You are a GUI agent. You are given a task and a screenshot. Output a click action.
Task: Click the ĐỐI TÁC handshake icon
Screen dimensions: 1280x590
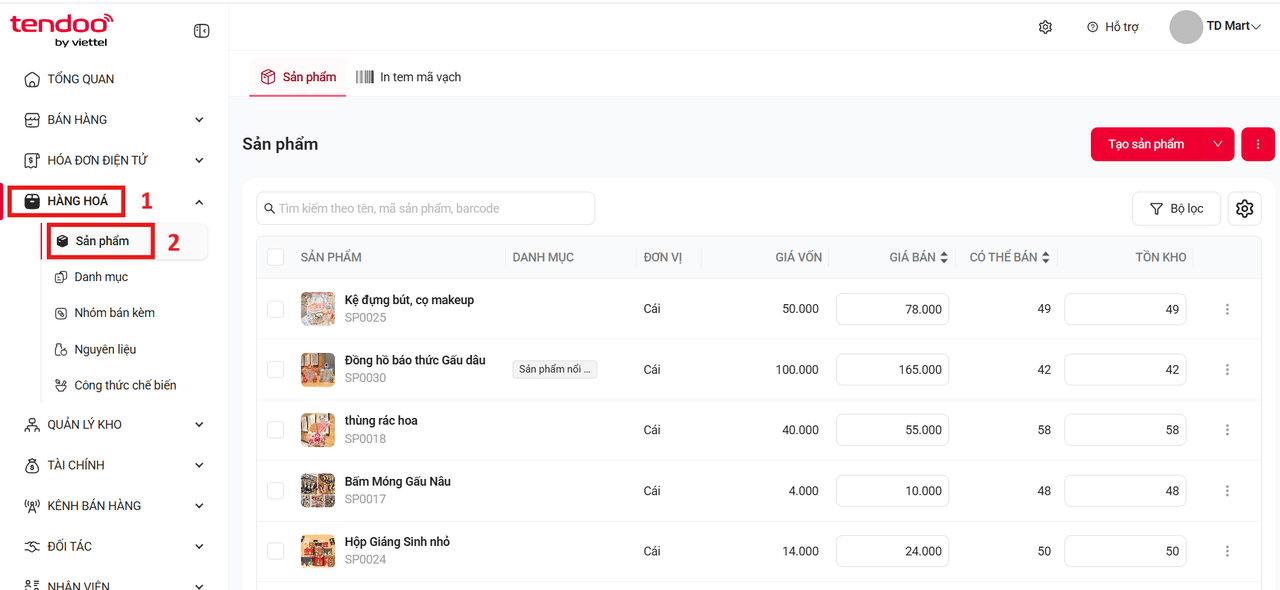coord(32,546)
